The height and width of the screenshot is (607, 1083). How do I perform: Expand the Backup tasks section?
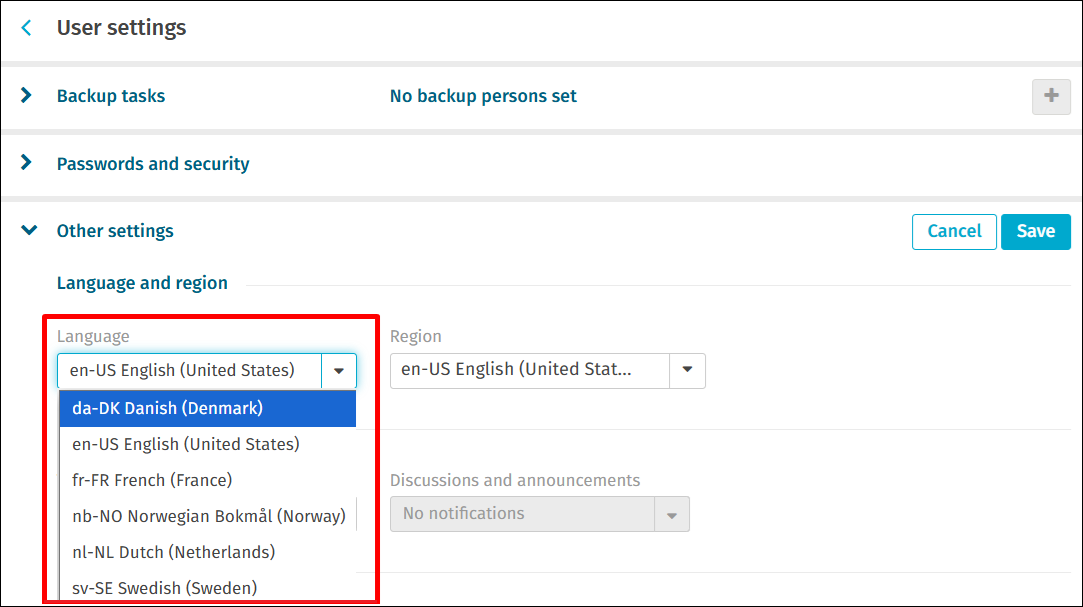(26, 96)
